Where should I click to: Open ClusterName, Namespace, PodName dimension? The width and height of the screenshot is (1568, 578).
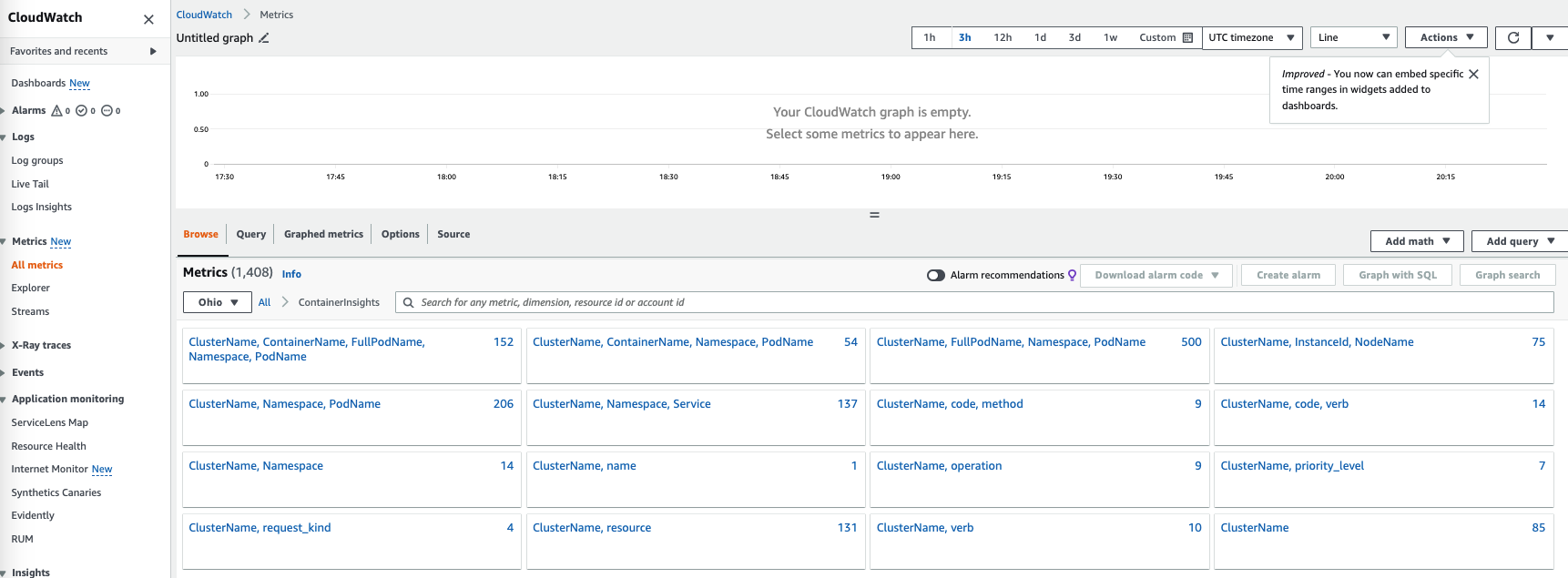click(284, 404)
